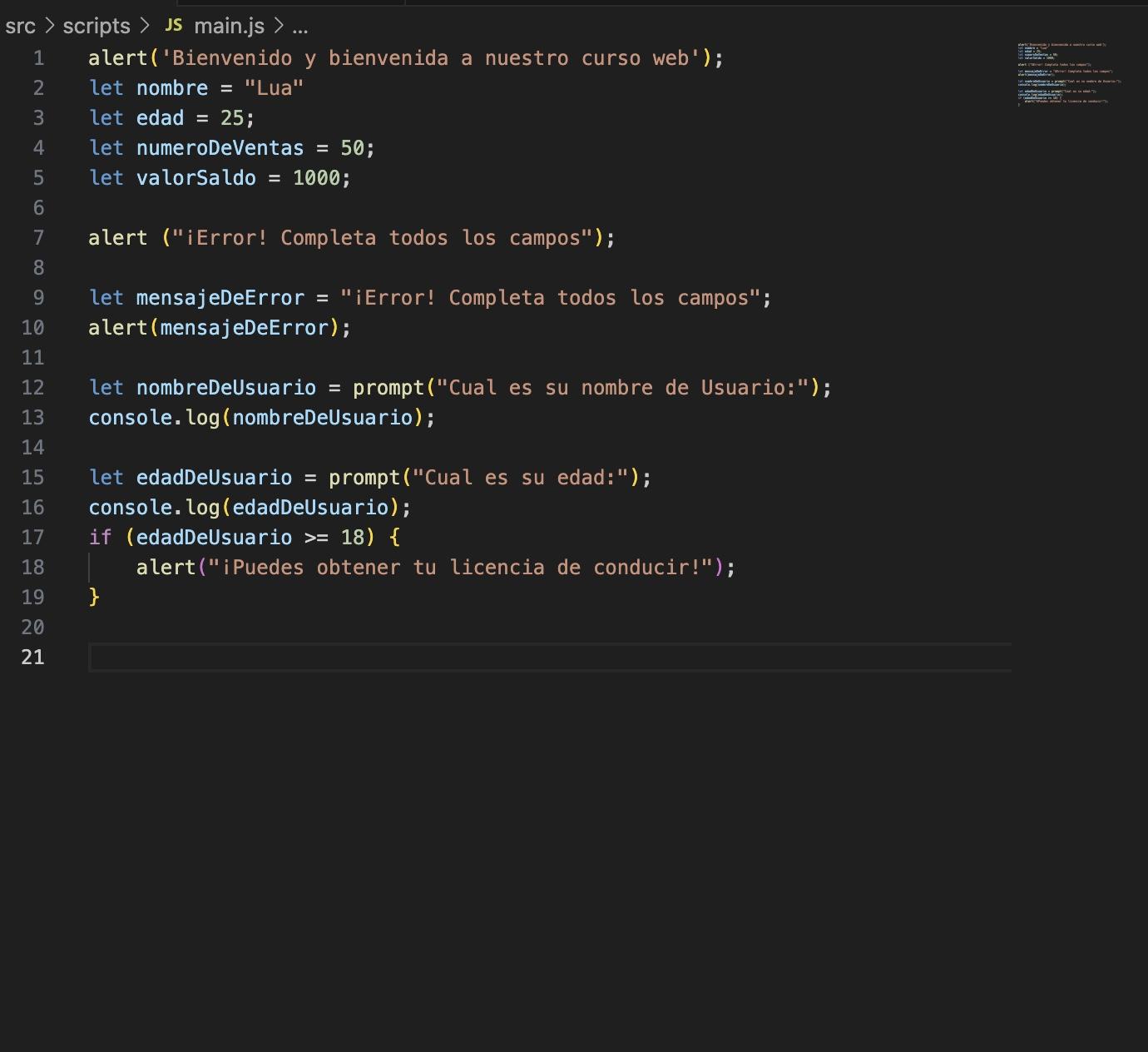Click mensajeDeError argument on line 10
1148x1052 pixels.
tap(245, 328)
